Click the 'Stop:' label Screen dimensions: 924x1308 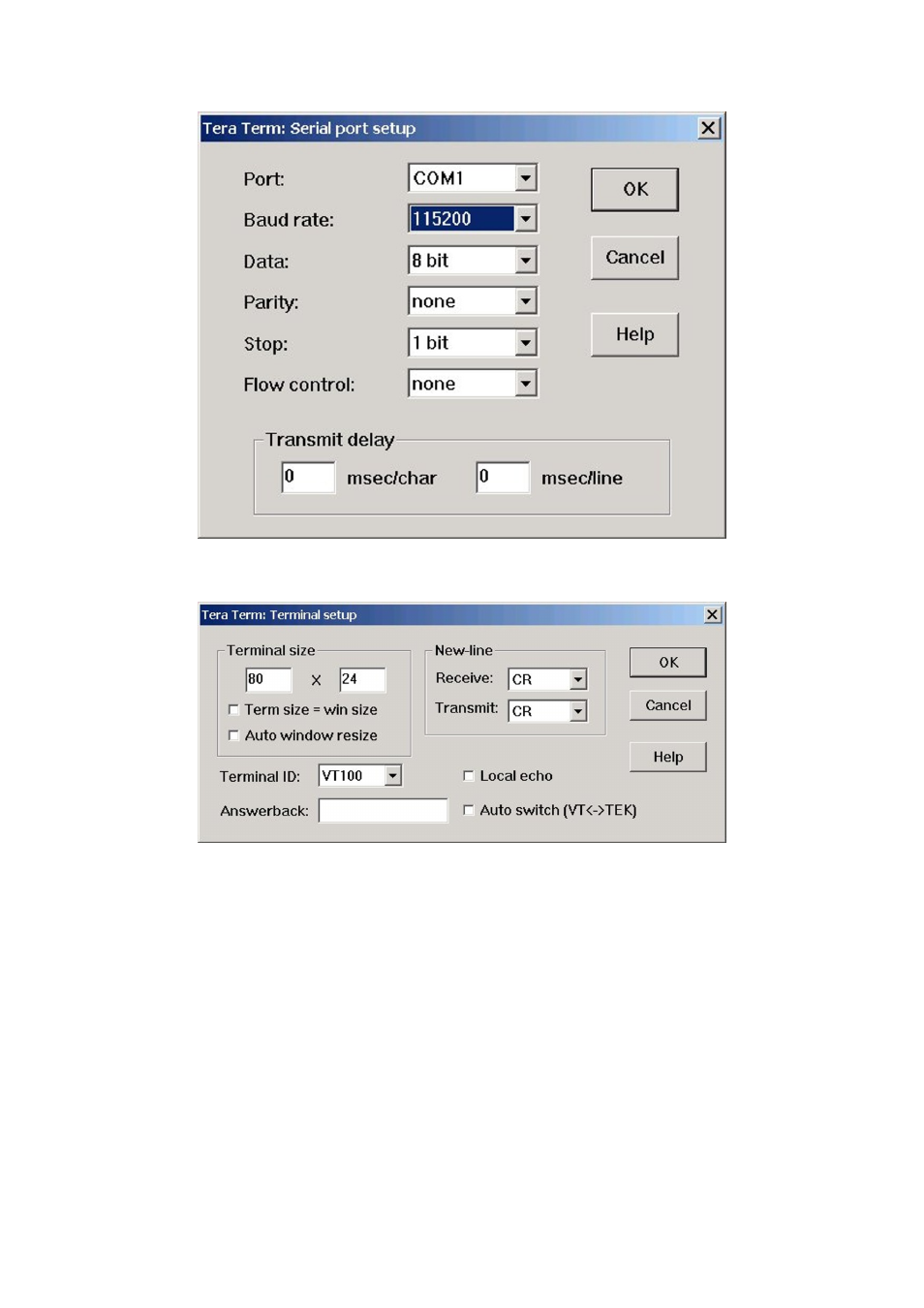tap(265, 344)
